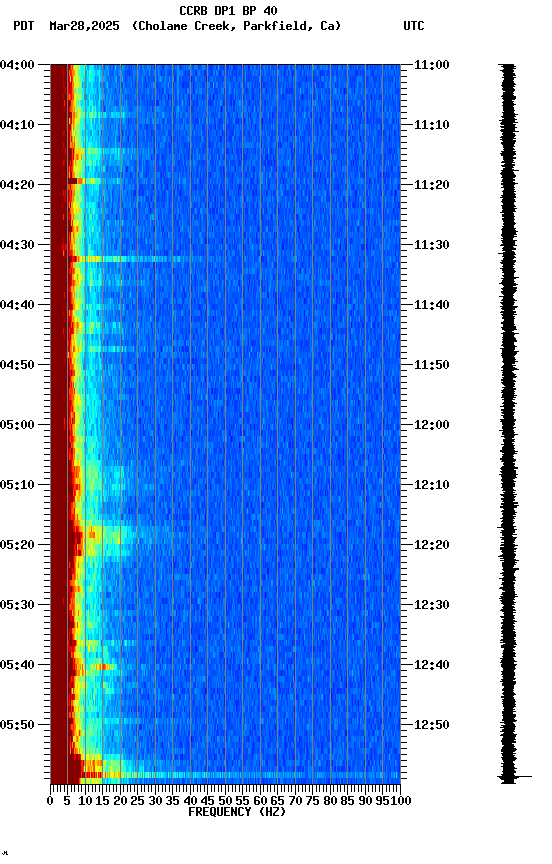Click the '11:50' UTC time label
Viewport: 552px width, 864px height.
[432, 365]
